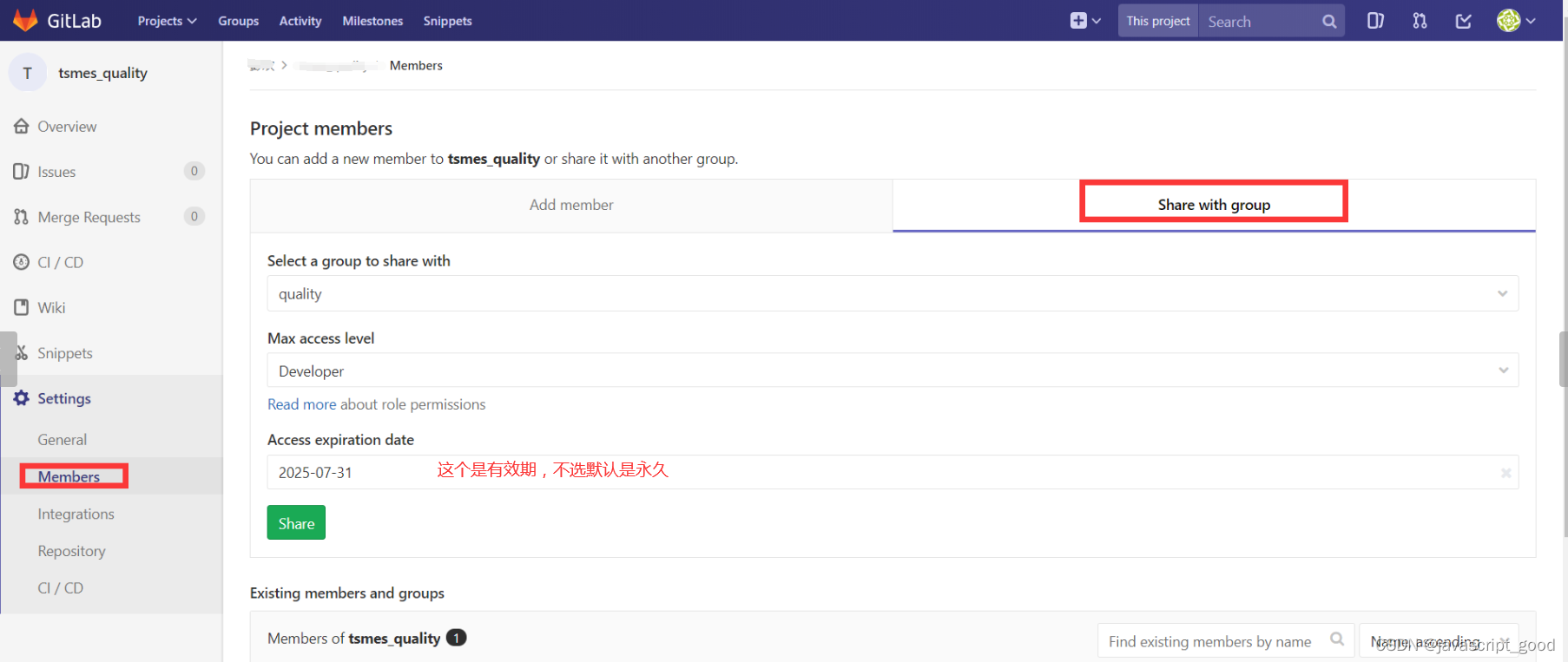Click the Settings label in sidebar

click(x=64, y=398)
